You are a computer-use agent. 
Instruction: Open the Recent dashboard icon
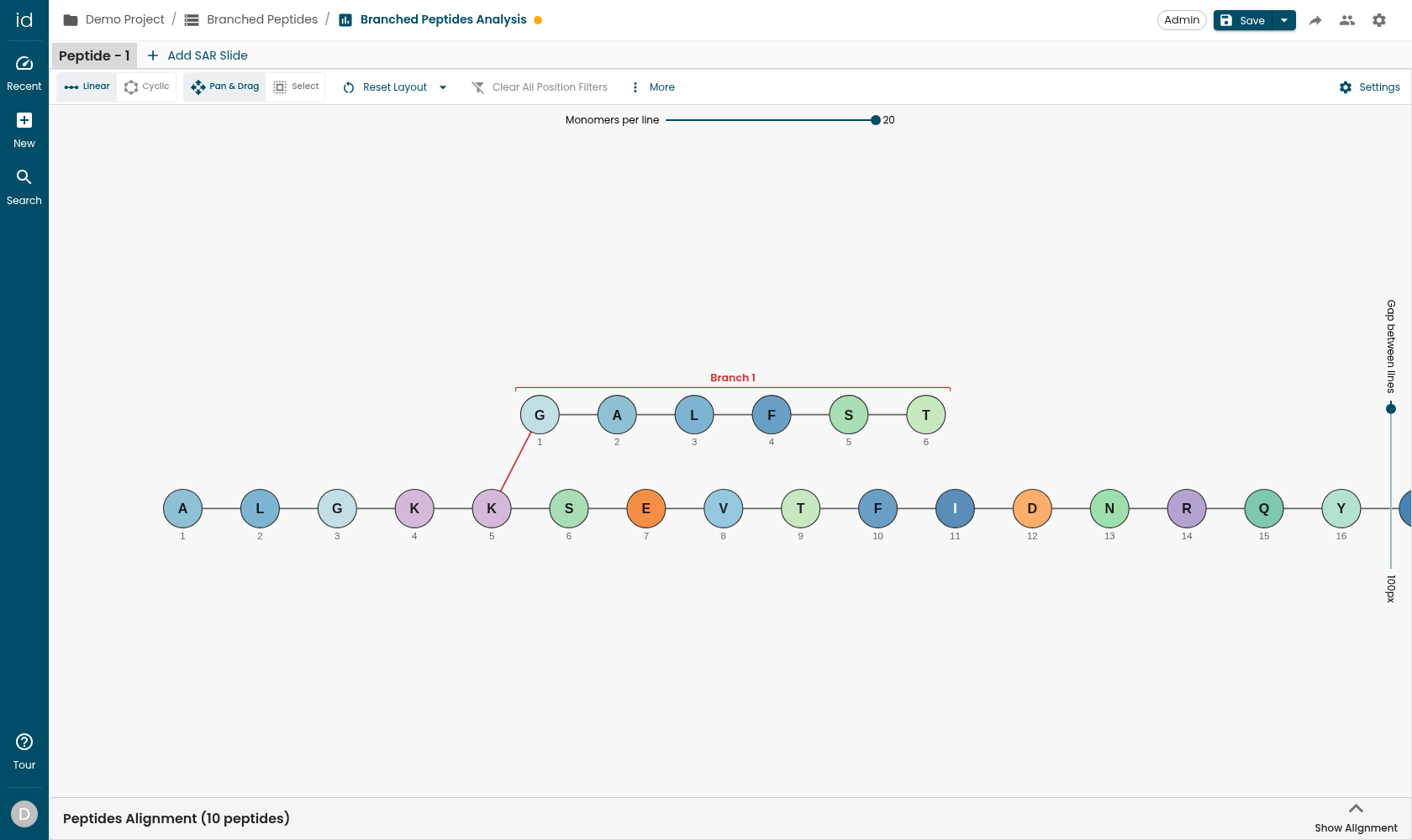(24, 64)
